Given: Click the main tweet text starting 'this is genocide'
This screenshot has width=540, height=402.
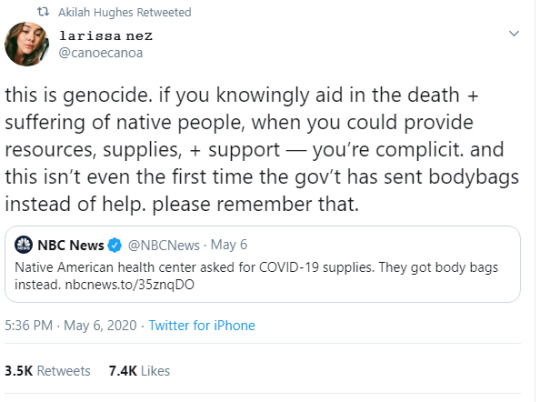Looking at the screenshot, I should [262, 150].
